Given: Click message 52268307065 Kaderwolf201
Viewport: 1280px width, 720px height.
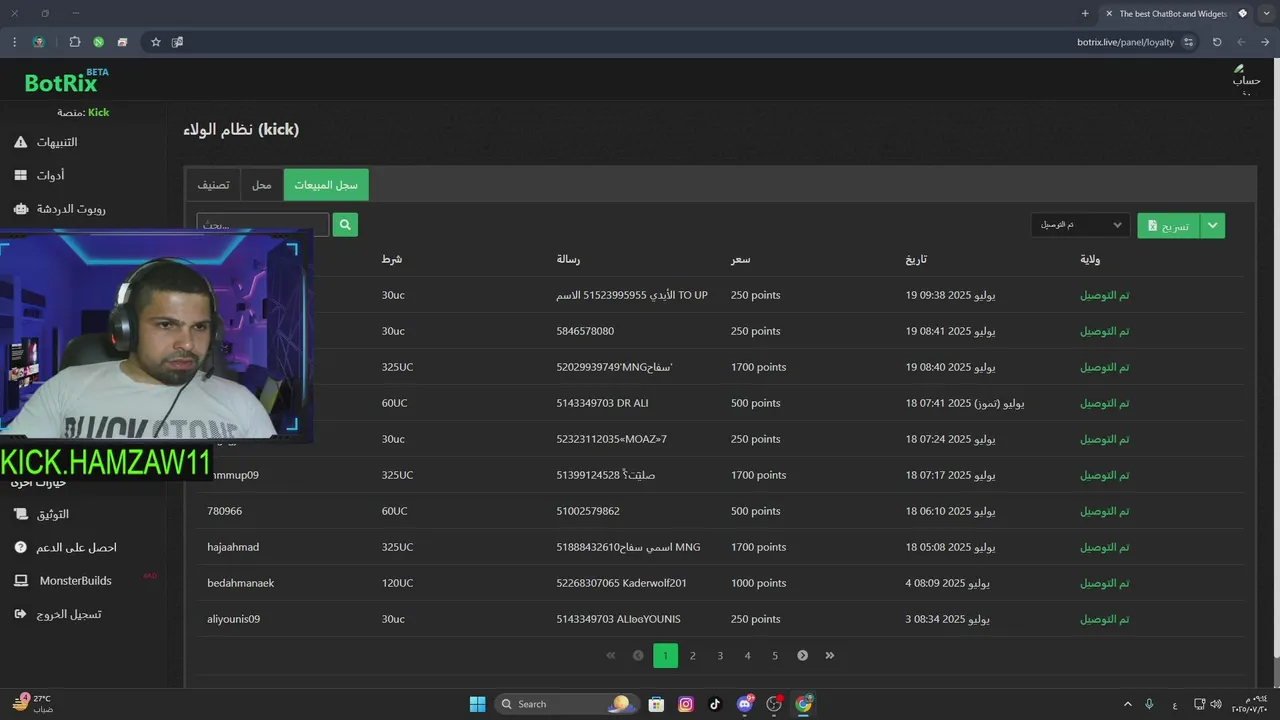Looking at the screenshot, I should [622, 583].
